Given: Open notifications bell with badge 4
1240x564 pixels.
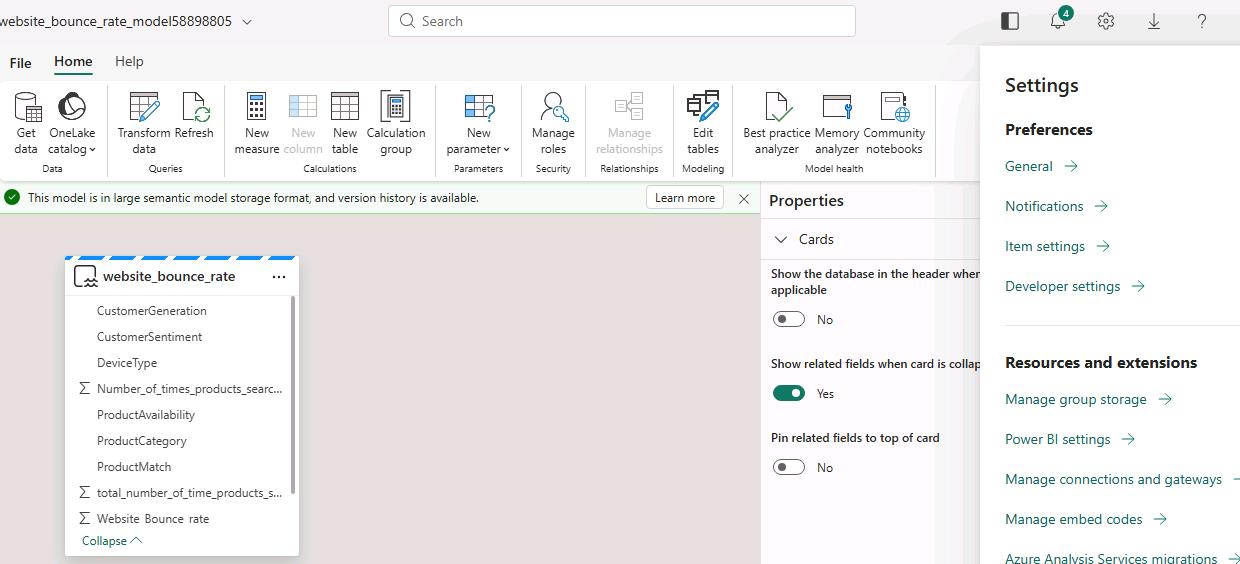Looking at the screenshot, I should coord(1058,21).
